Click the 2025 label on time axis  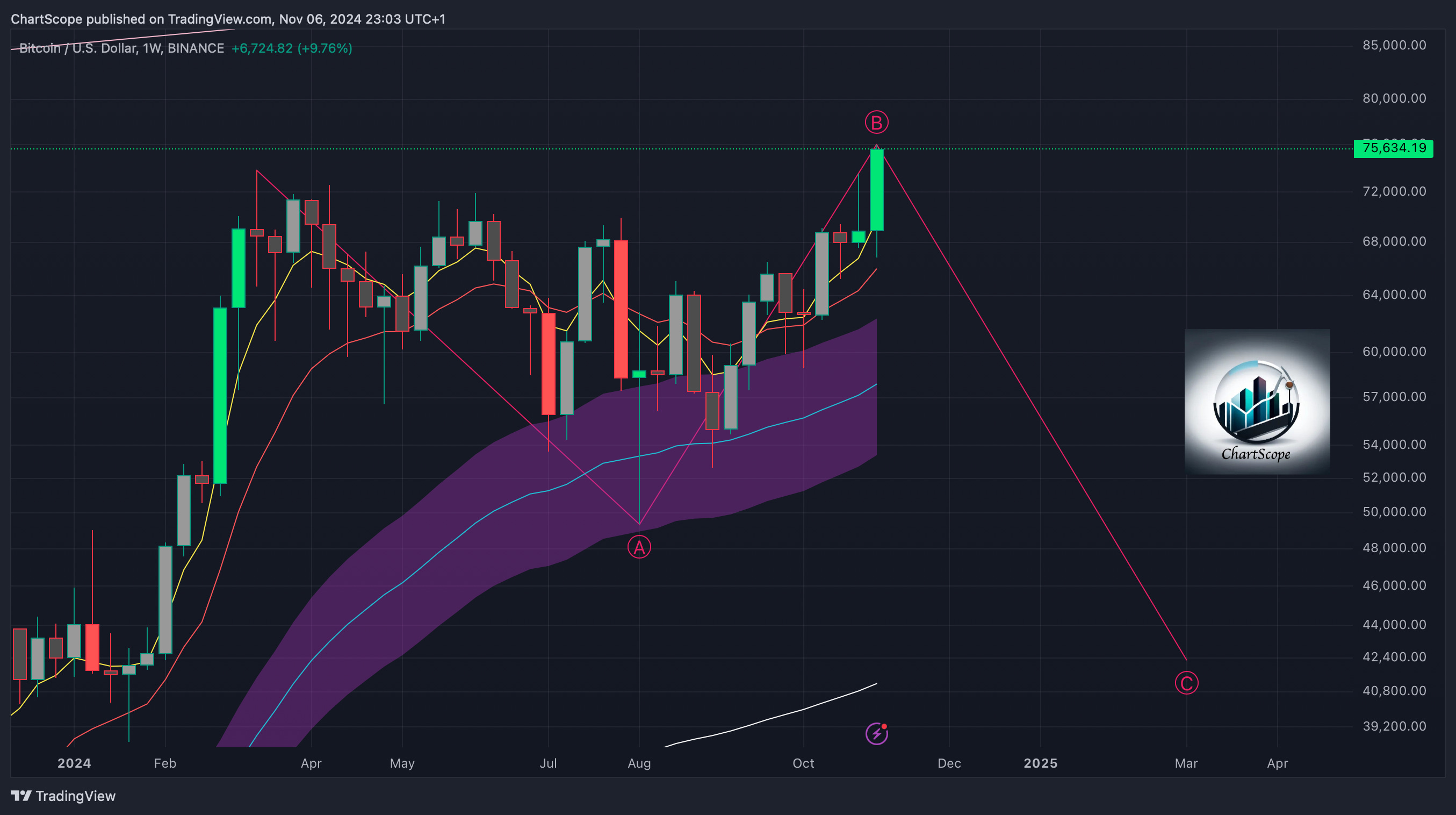tap(1040, 763)
